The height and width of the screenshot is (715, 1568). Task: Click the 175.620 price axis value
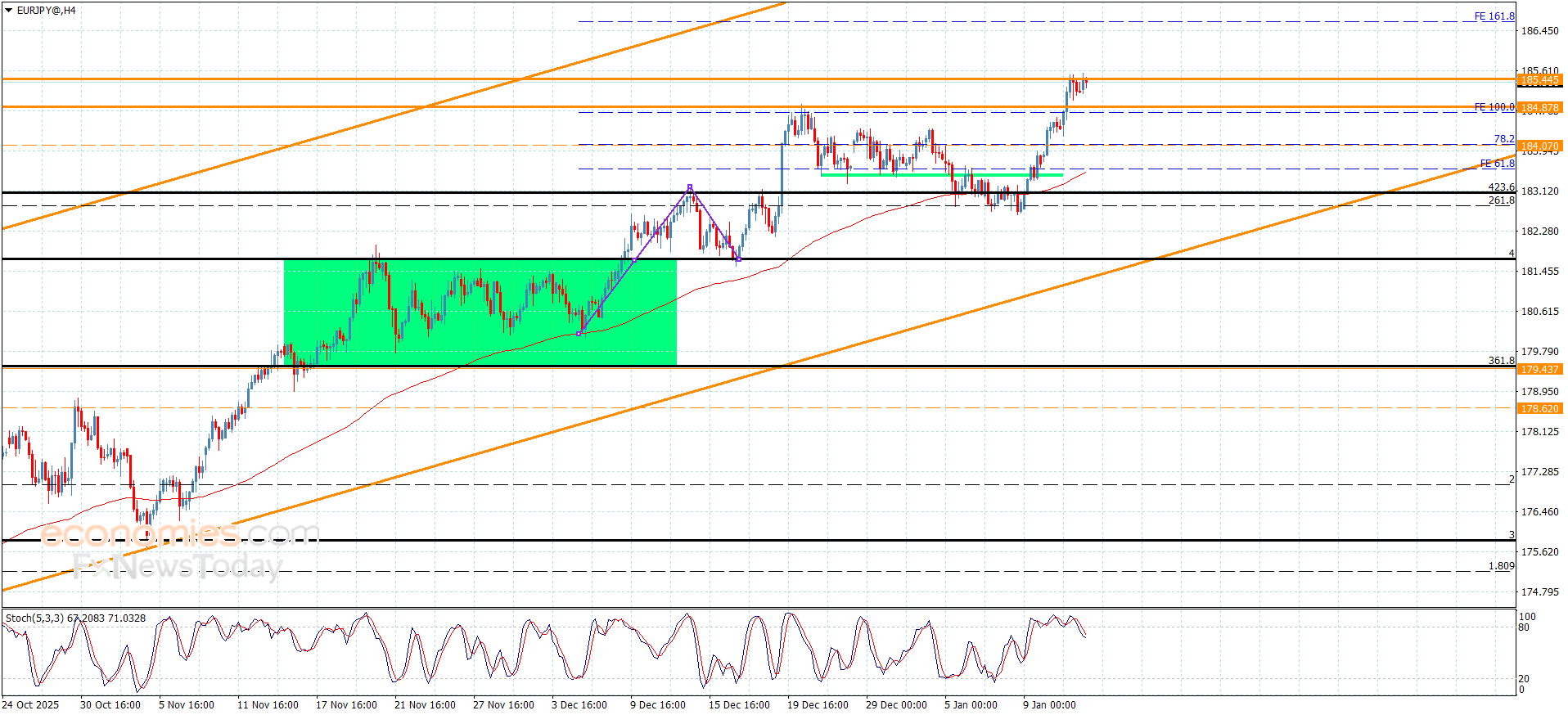point(1539,552)
